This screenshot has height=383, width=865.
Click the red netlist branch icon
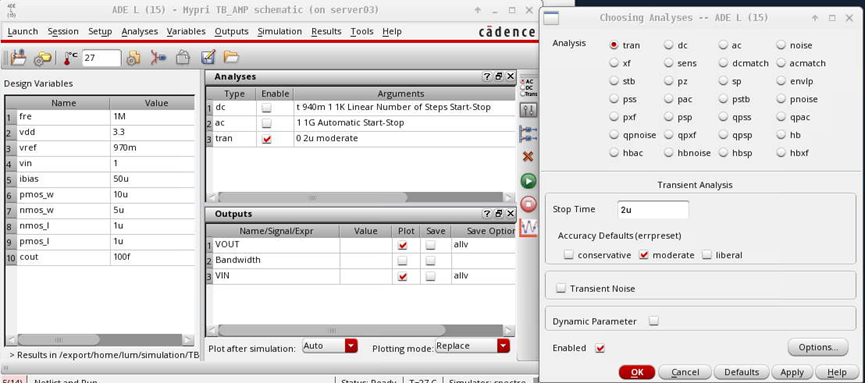click(158, 57)
